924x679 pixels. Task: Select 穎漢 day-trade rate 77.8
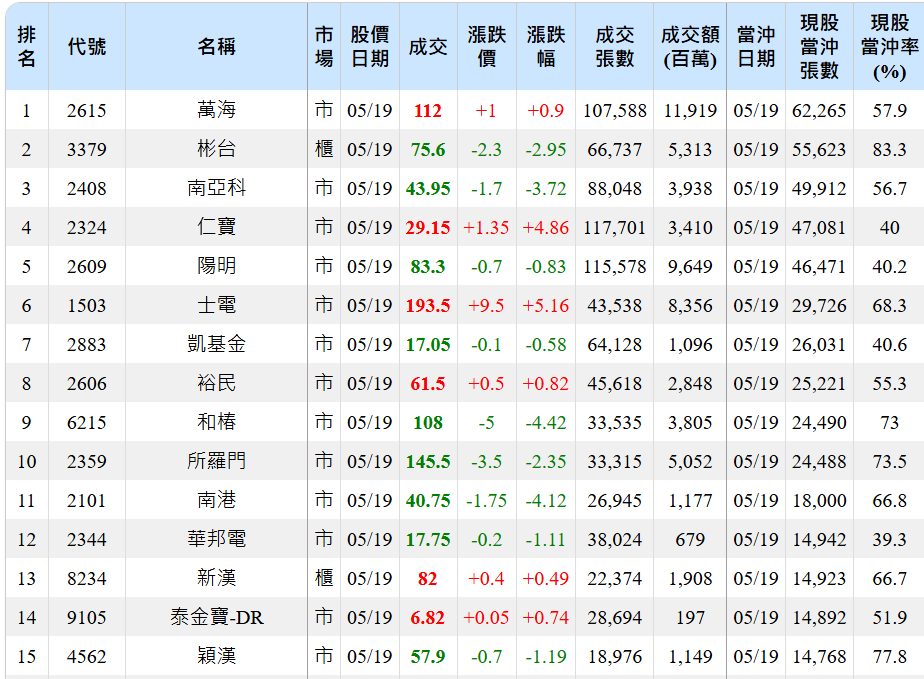point(889,656)
